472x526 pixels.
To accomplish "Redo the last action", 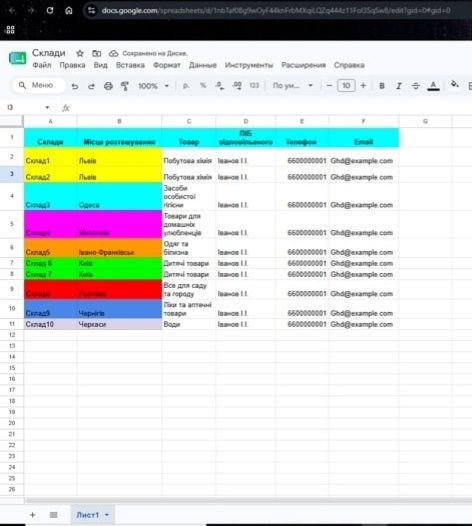I will point(91,86).
